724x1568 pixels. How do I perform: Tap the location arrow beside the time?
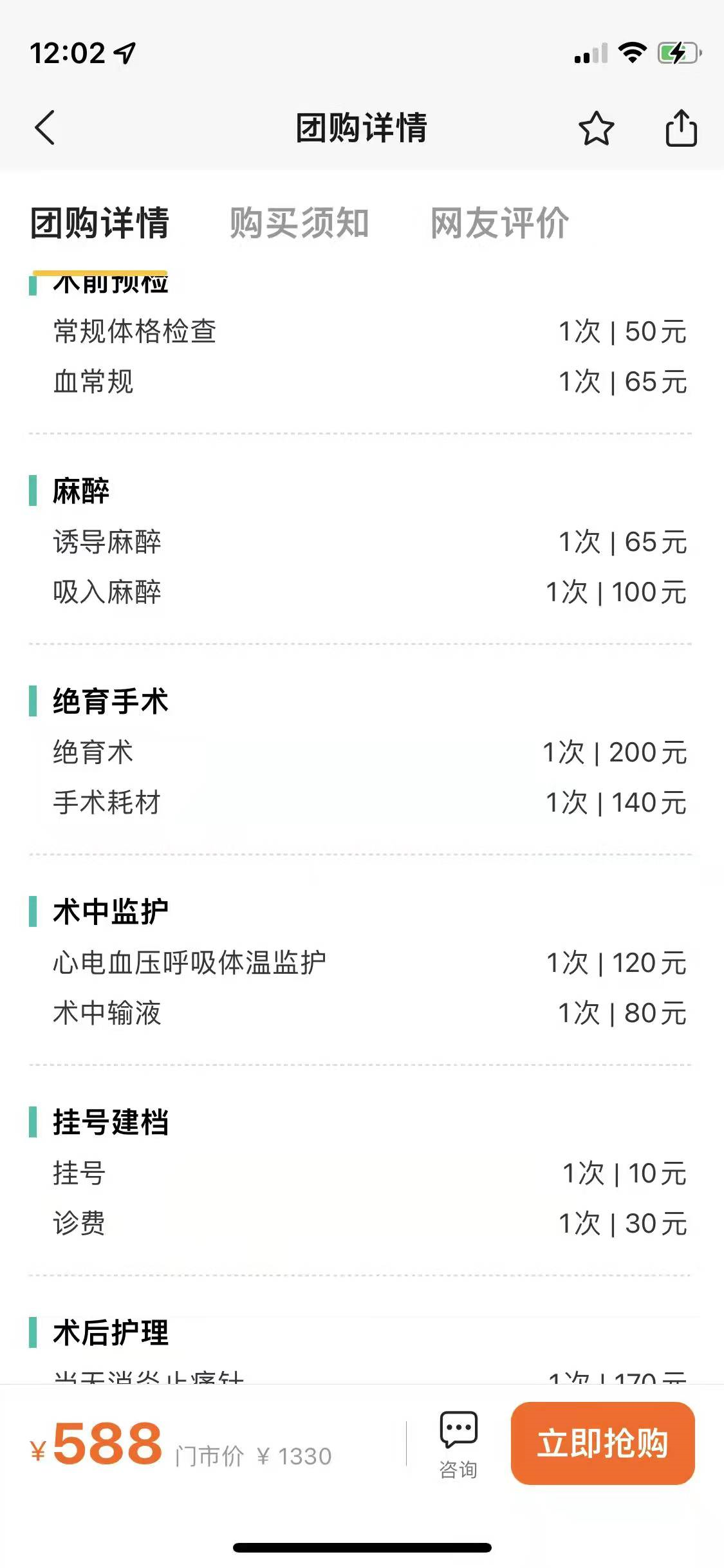pyautogui.click(x=125, y=53)
